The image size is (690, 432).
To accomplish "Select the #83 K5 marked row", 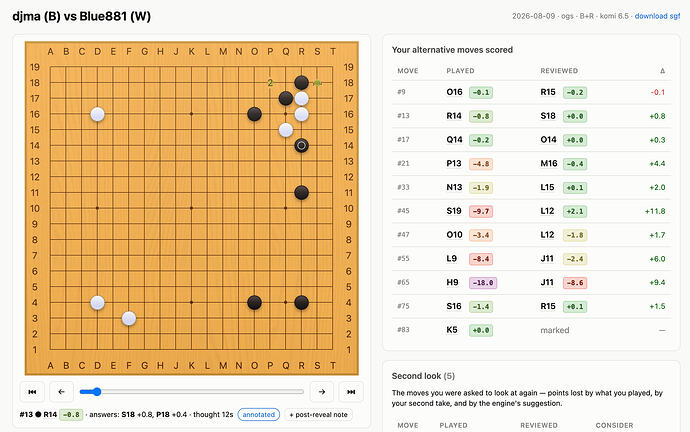I will tap(531, 329).
